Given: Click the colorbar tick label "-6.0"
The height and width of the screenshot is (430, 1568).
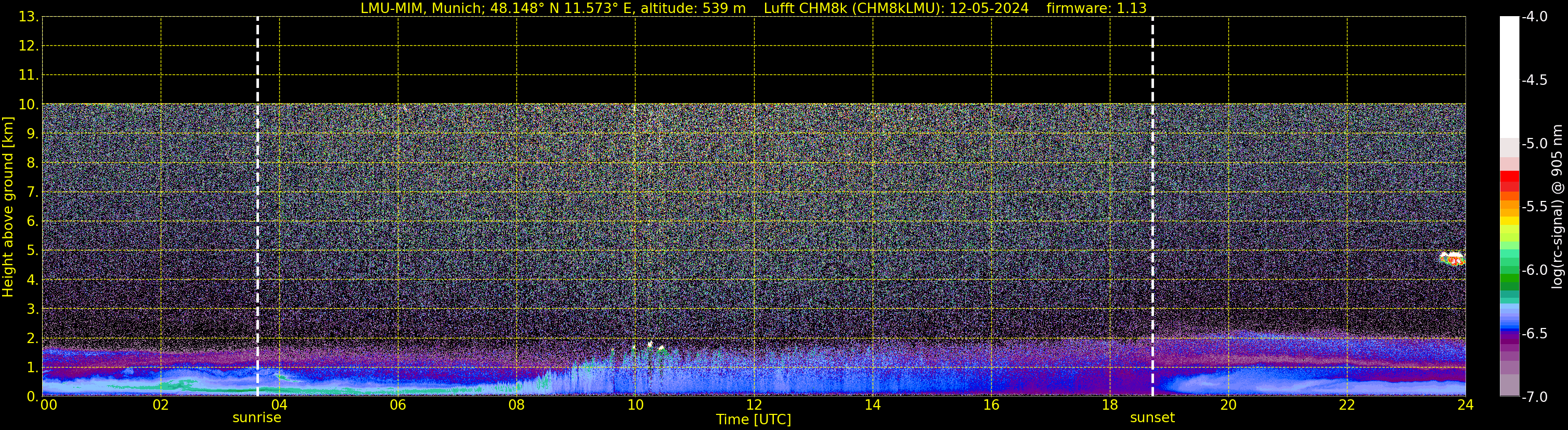Looking at the screenshot, I should [x=1535, y=270].
